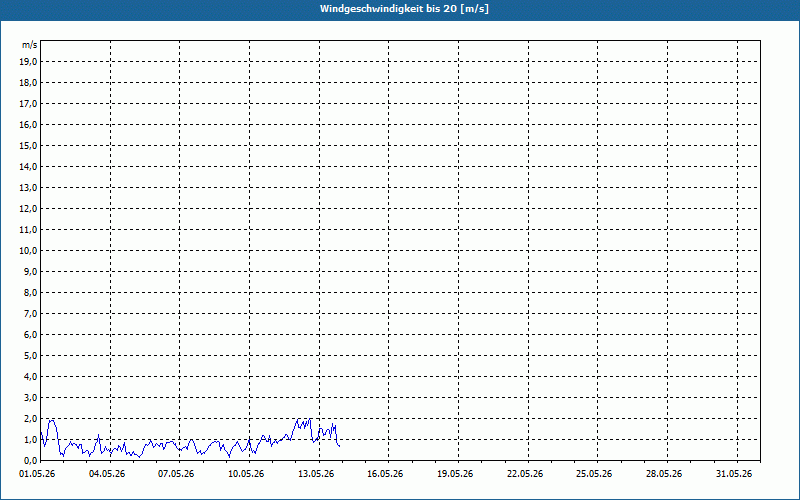Image resolution: width=800 pixels, height=500 pixels.
Task: Click the 'm/s' unit label
Action: pos(30,45)
